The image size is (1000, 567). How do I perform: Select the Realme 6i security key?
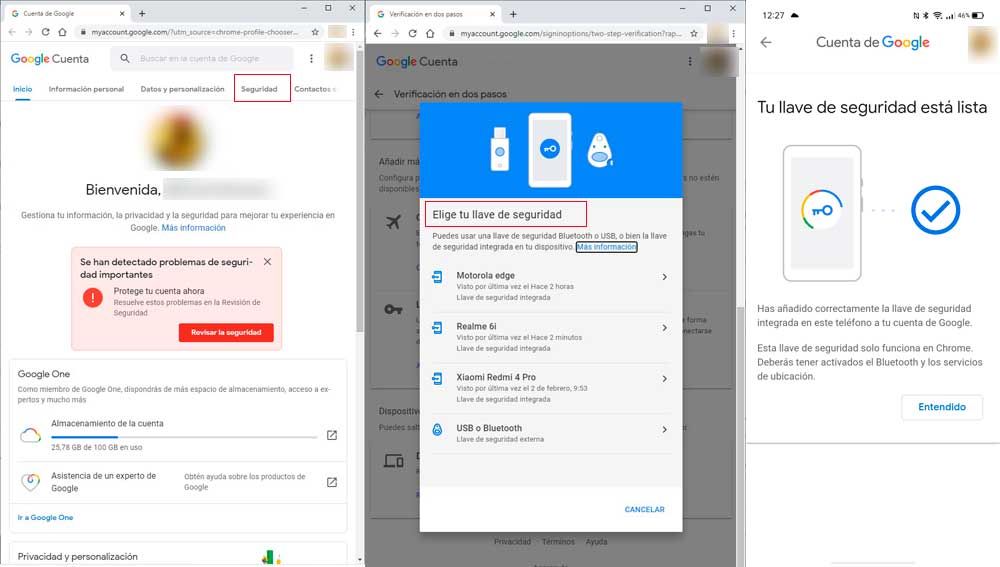click(550, 337)
